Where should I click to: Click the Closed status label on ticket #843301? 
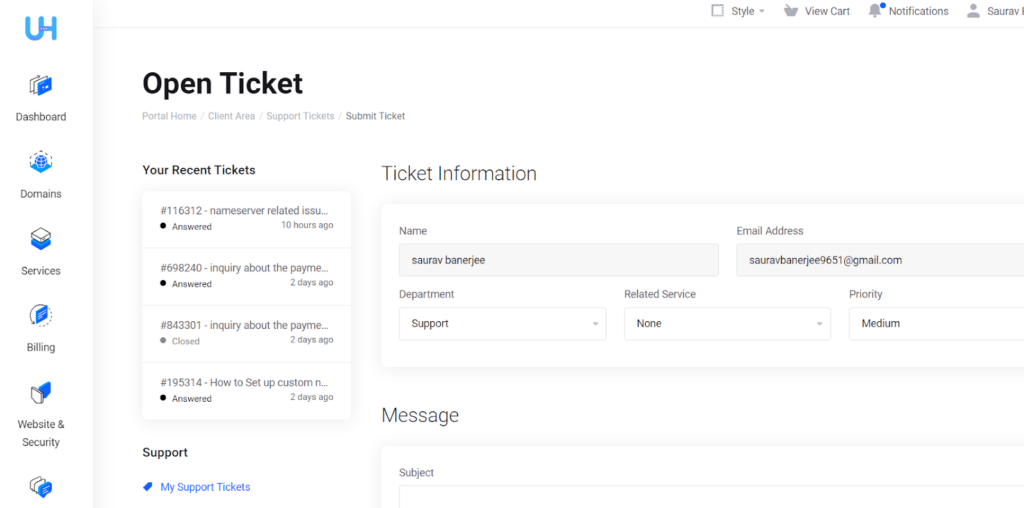185,341
